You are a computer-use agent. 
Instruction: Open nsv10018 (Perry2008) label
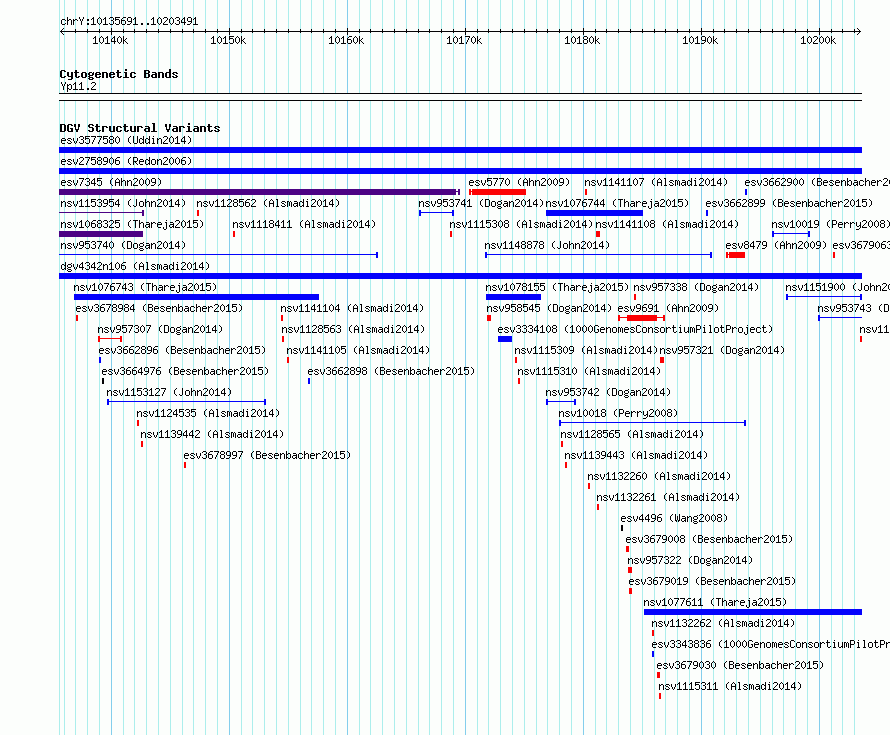pyautogui.click(x=618, y=413)
